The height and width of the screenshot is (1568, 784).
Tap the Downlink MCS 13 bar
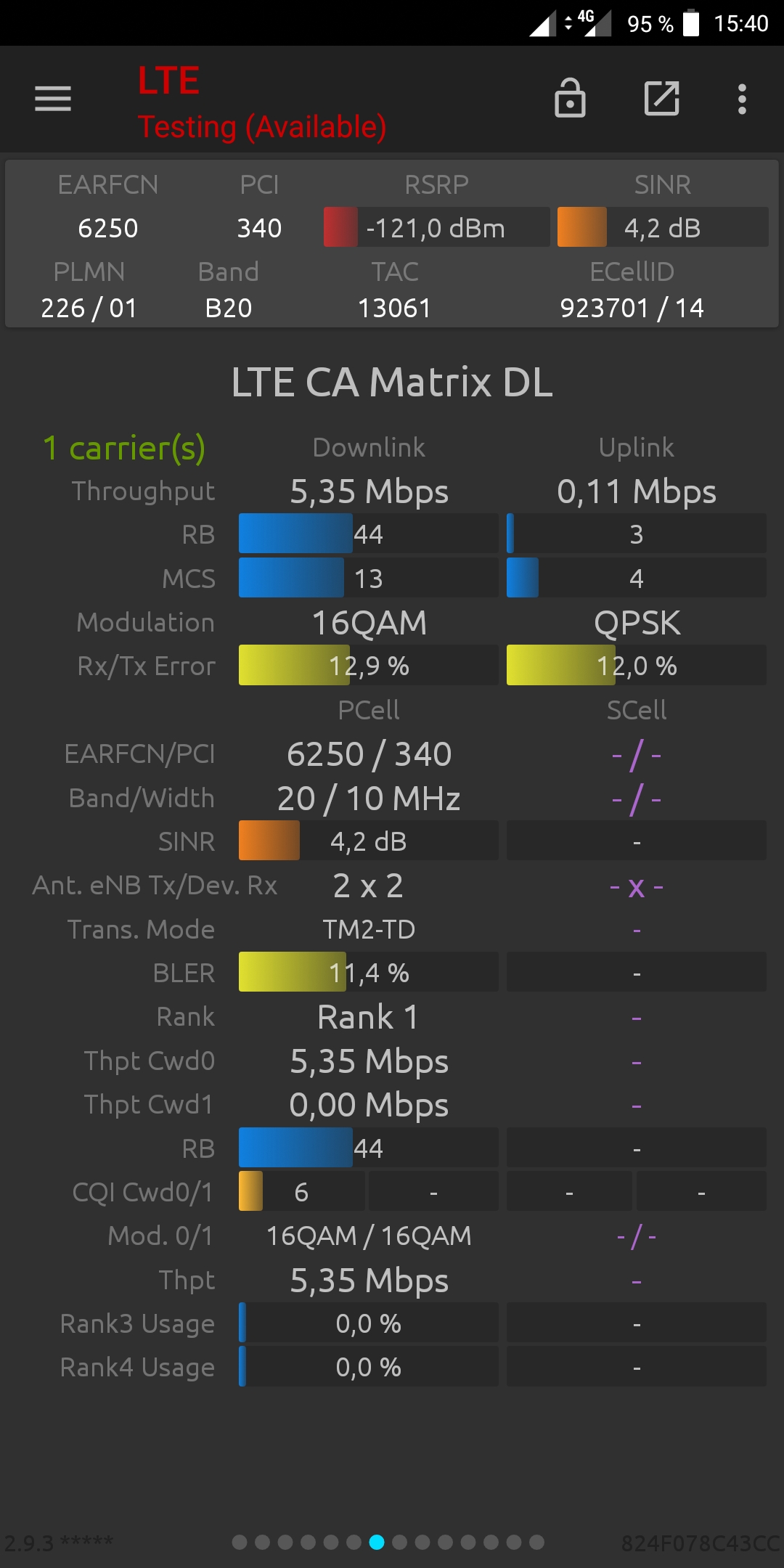(368, 578)
